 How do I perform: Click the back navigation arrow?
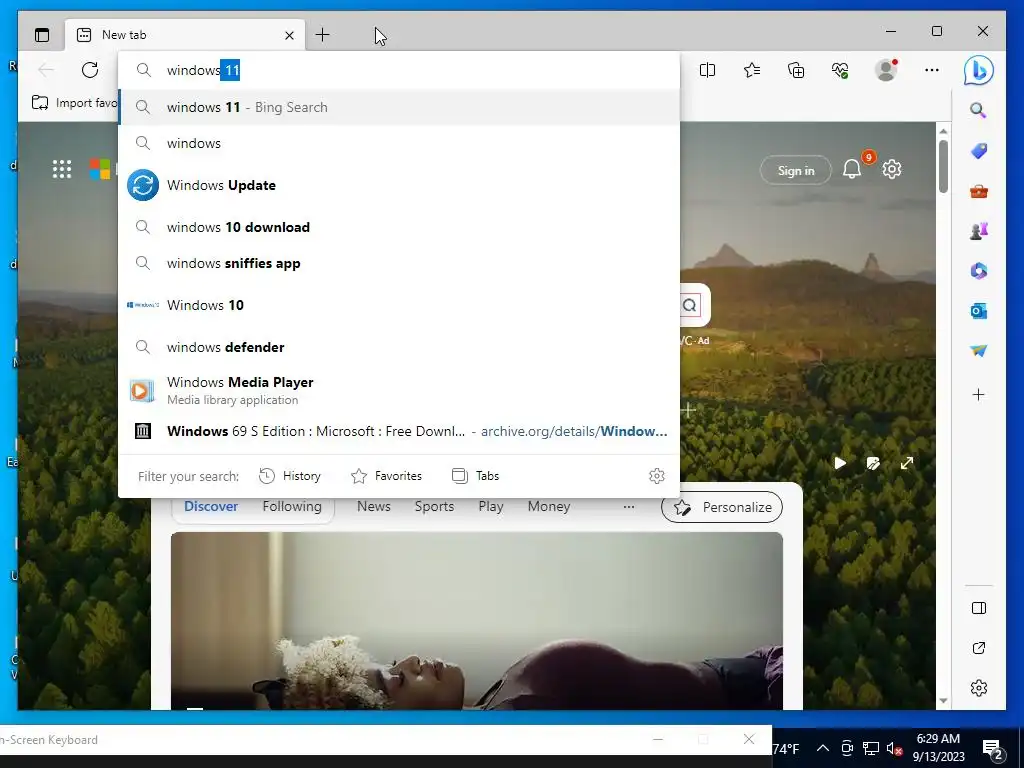pyautogui.click(x=46, y=70)
